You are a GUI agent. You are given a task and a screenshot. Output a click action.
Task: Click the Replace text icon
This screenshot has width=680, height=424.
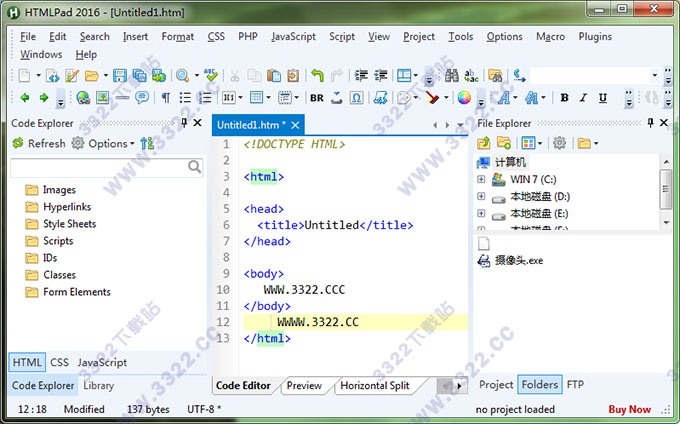(471, 75)
